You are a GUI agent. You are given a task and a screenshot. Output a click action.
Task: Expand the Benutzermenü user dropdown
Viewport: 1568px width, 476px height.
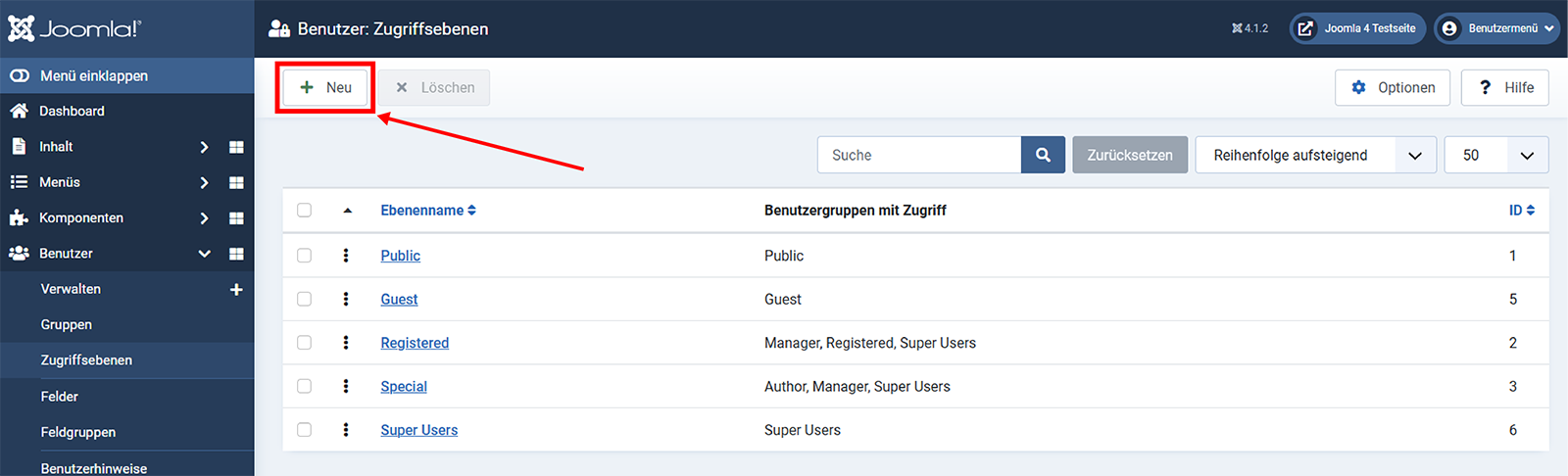pyautogui.click(x=1496, y=28)
